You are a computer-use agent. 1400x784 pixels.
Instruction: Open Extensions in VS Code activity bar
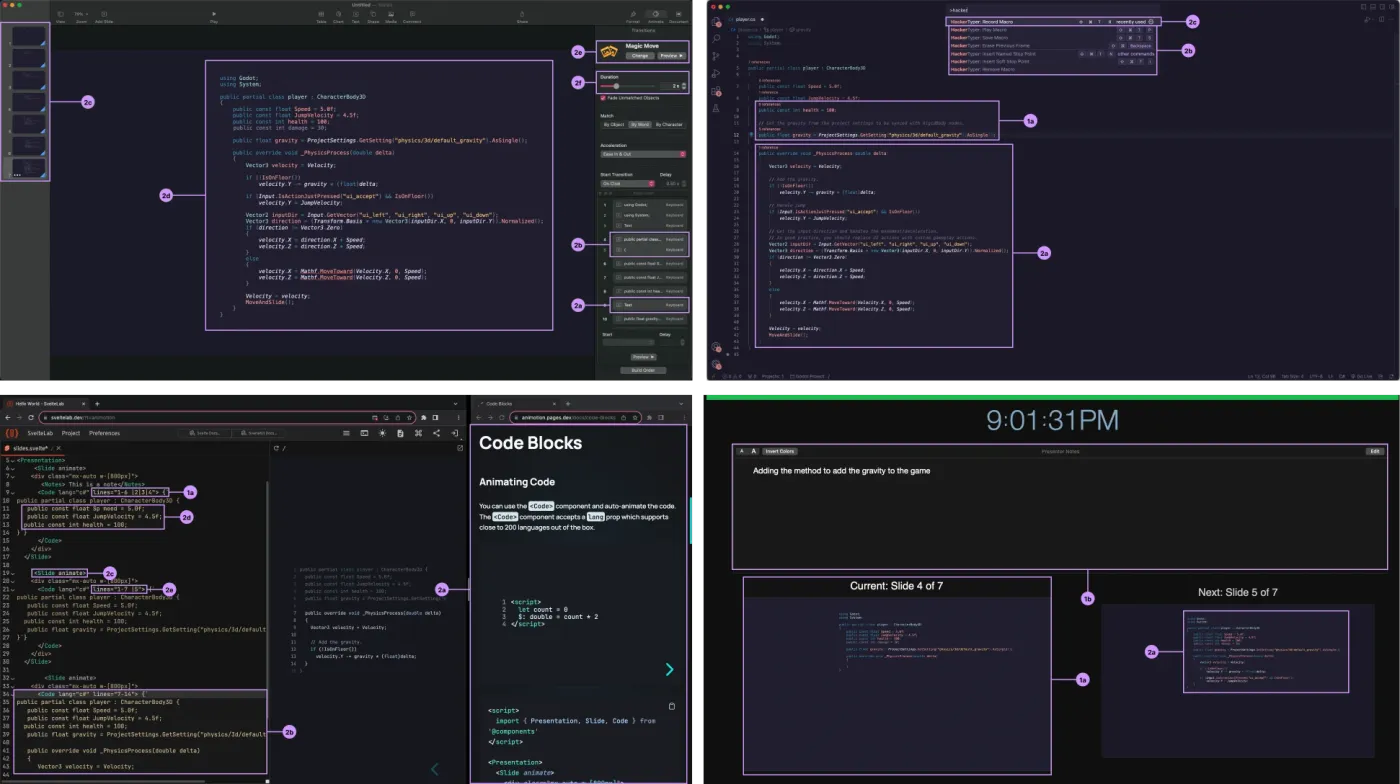[x=716, y=91]
